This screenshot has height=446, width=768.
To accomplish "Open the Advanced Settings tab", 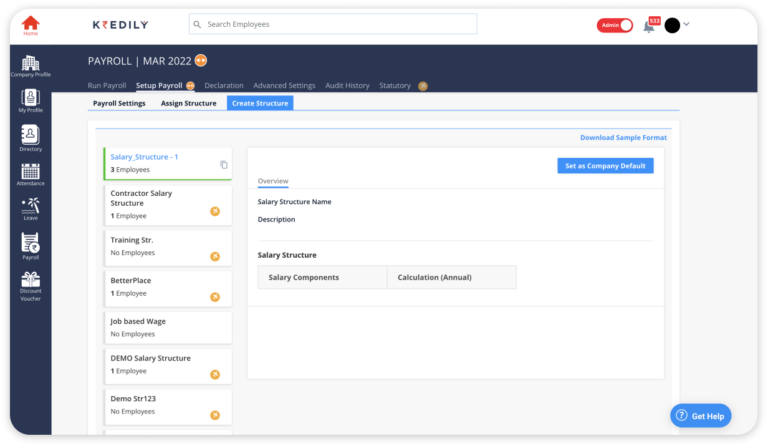I will (x=284, y=85).
